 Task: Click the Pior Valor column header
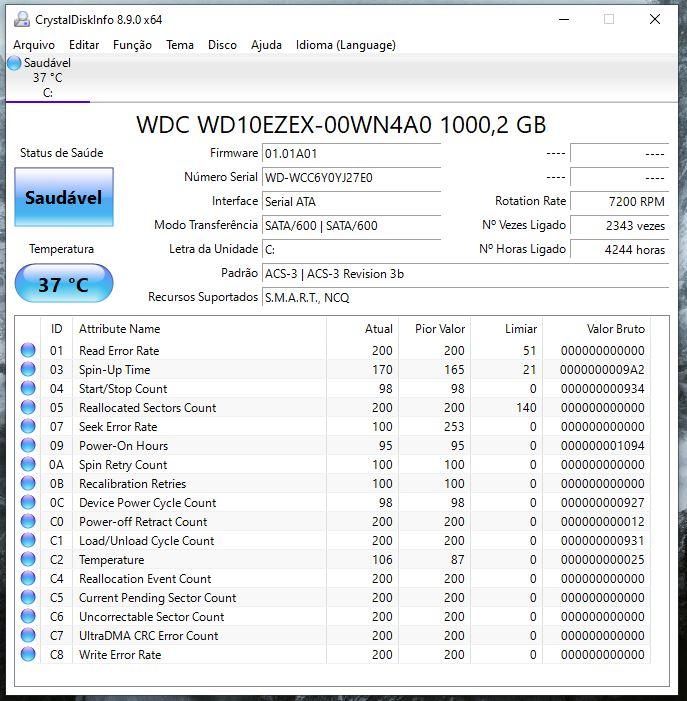coord(434,329)
